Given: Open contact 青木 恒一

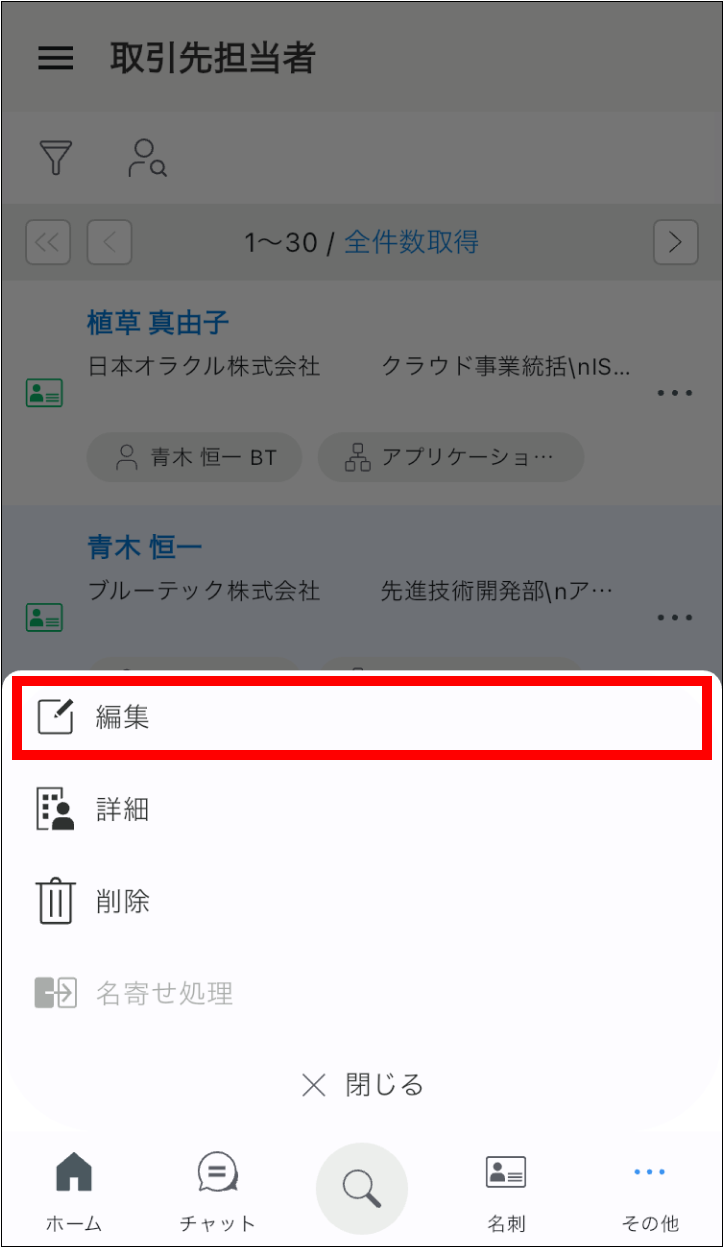Looking at the screenshot, I should [144, 547].
